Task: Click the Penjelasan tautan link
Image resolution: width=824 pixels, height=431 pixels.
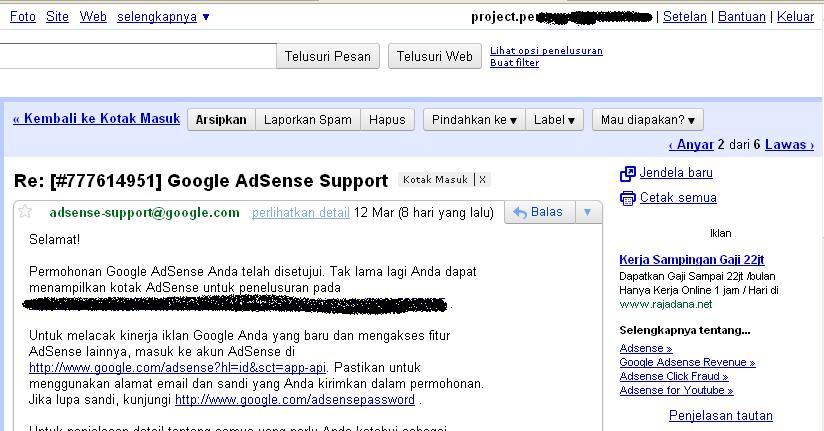Action: pyautogui.click(x=720, y=416)
